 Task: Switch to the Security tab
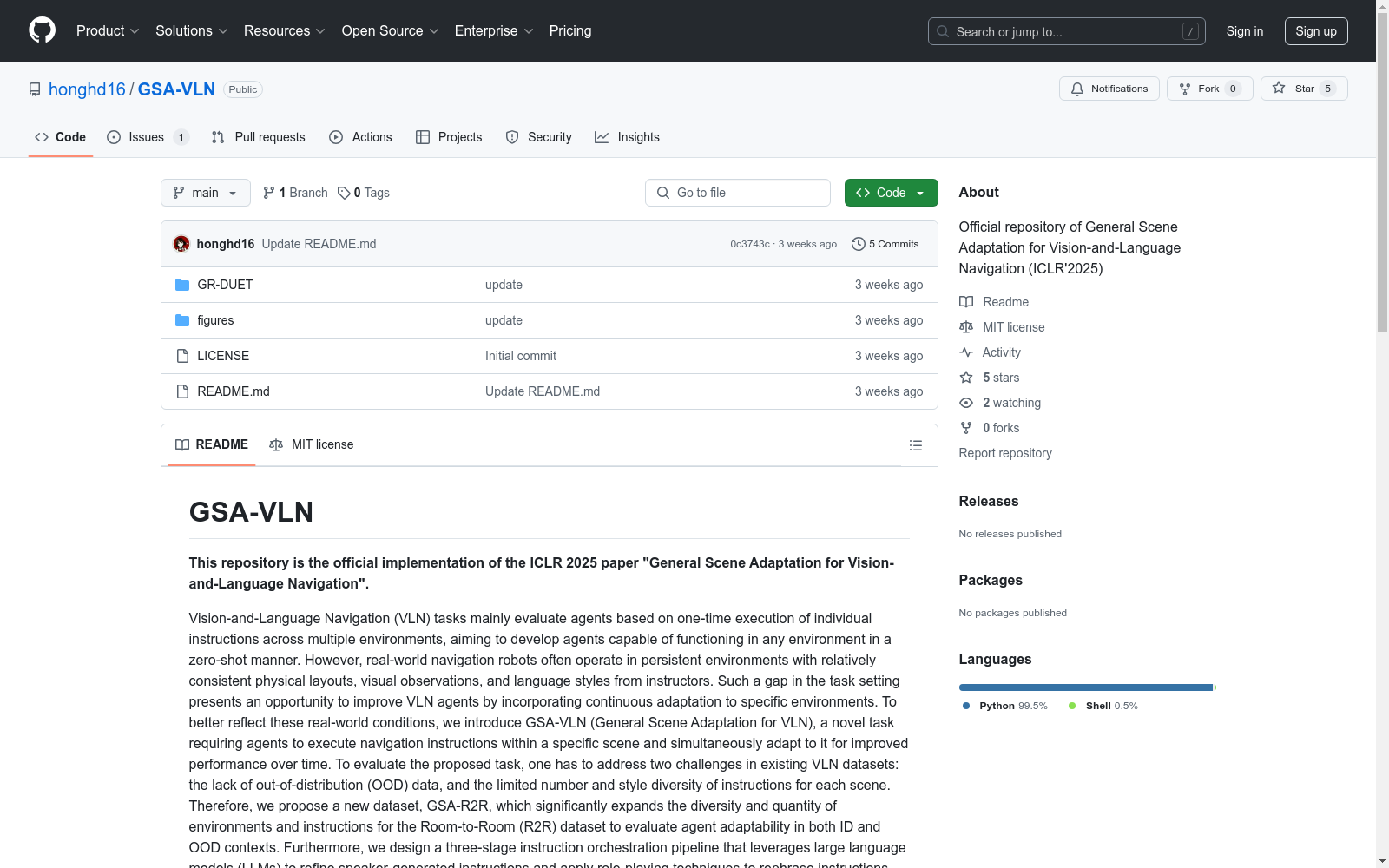538,137
